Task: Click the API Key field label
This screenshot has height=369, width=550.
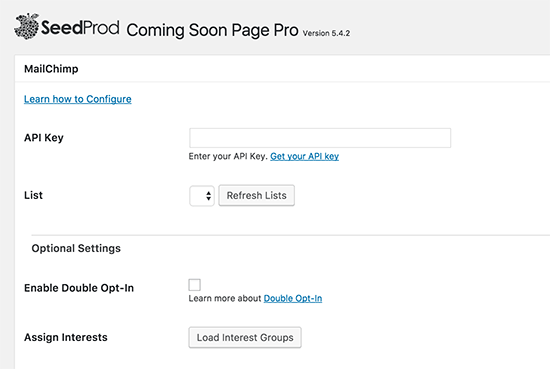Action: (44, 138)
